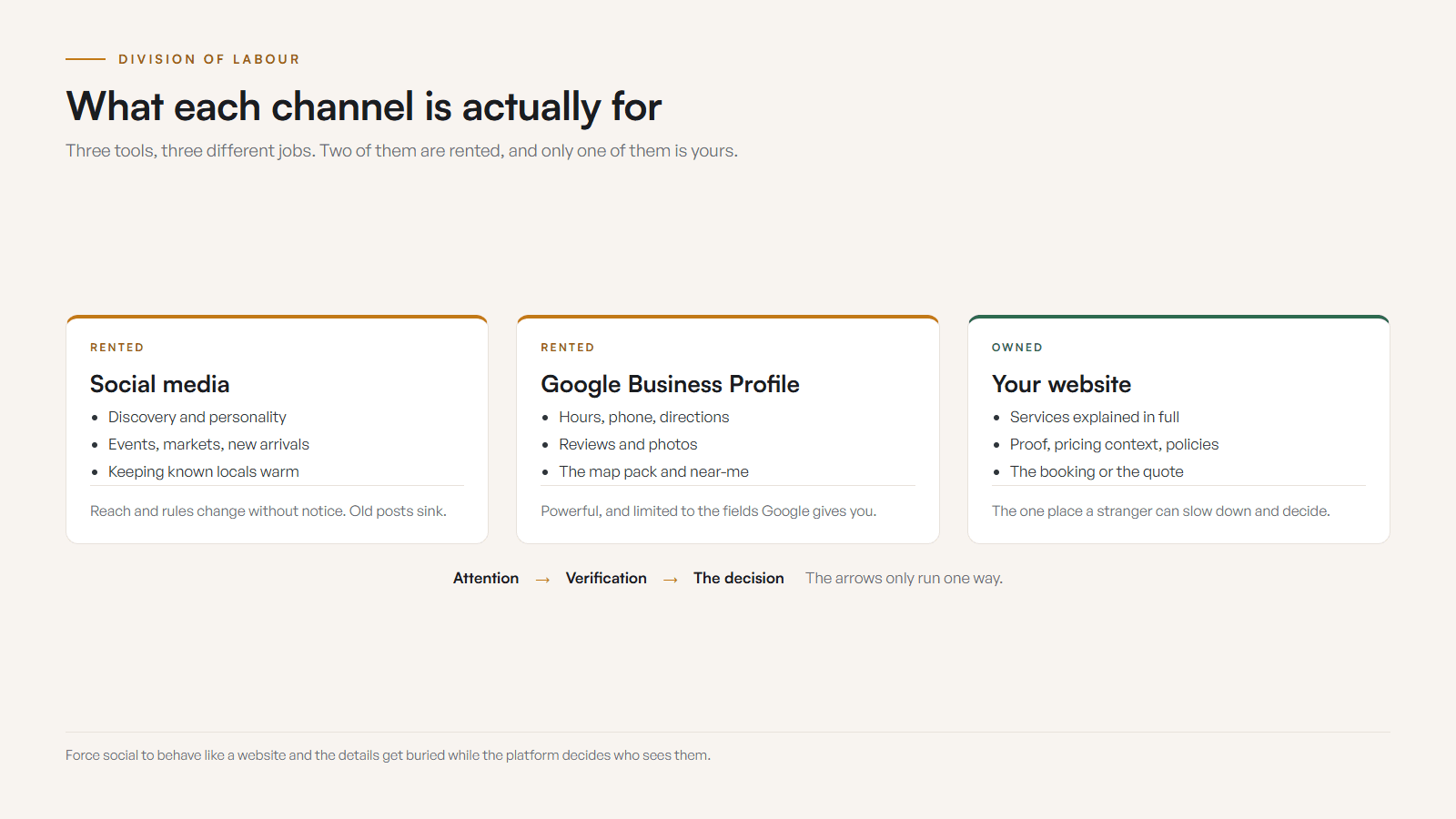Click the 'Verification' step label

(x=606, y=579)
